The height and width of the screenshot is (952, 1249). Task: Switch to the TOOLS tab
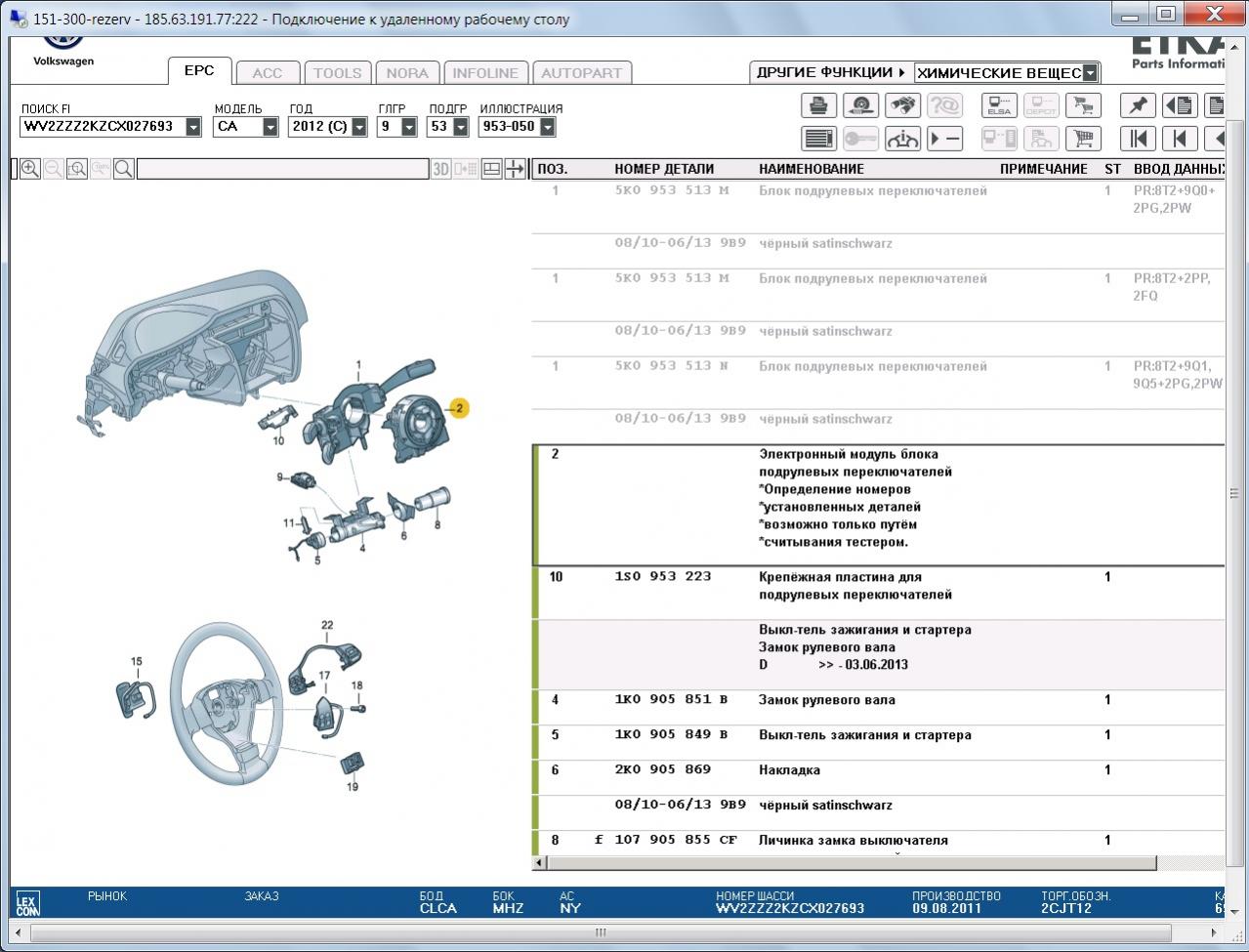point(337,73)
